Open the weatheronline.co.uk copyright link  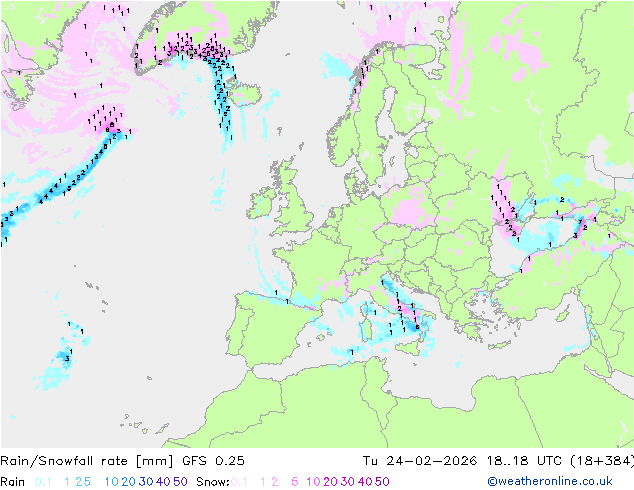pyautogui.click(x=550, y=481)
